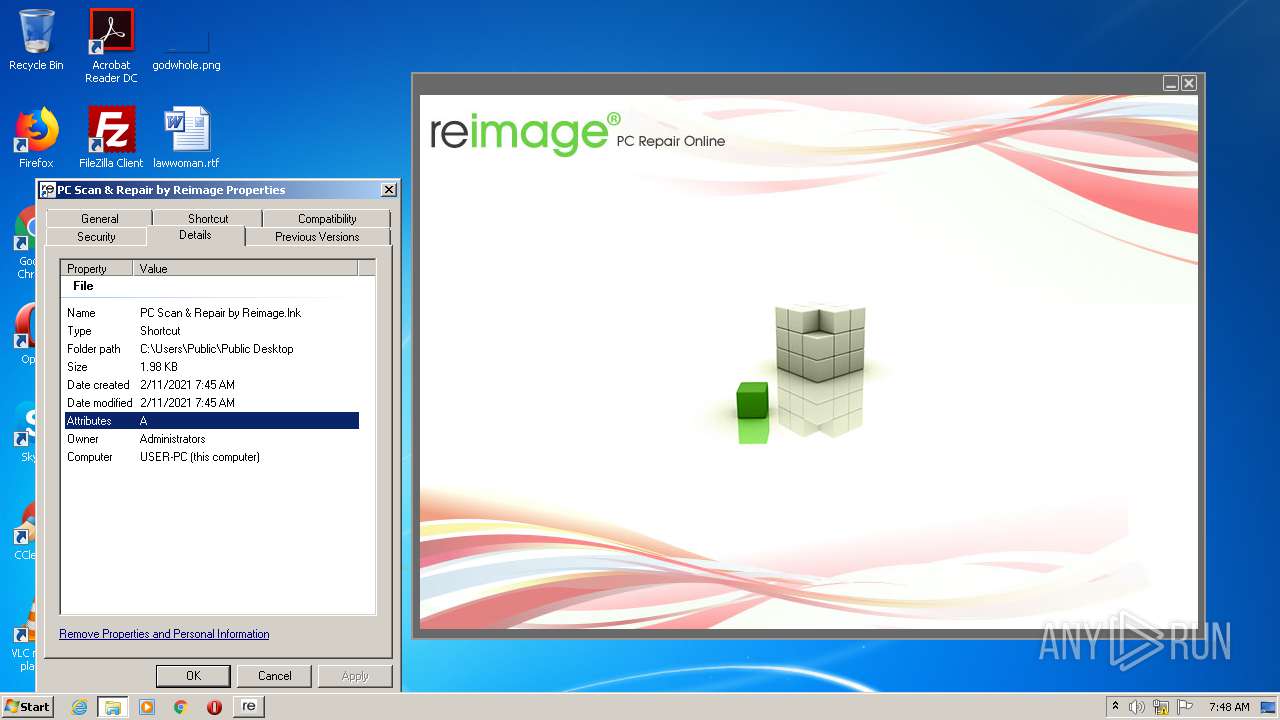Switch to the Compatibility tab

click(327, 219)
